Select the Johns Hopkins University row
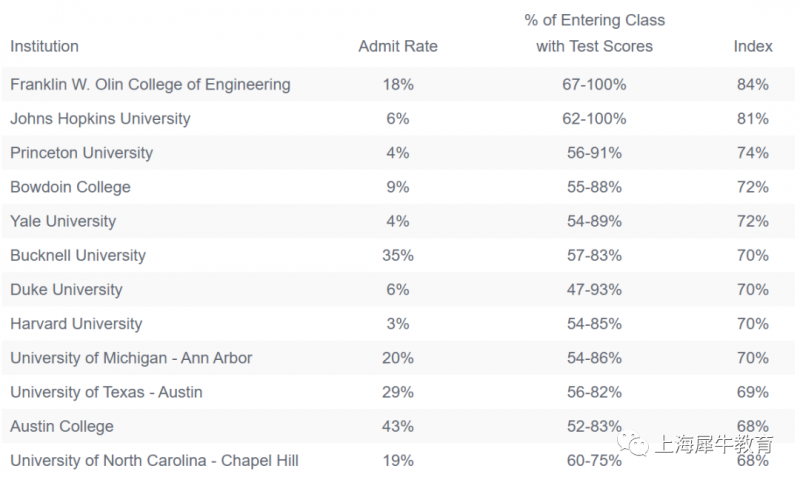 (398, 118)
